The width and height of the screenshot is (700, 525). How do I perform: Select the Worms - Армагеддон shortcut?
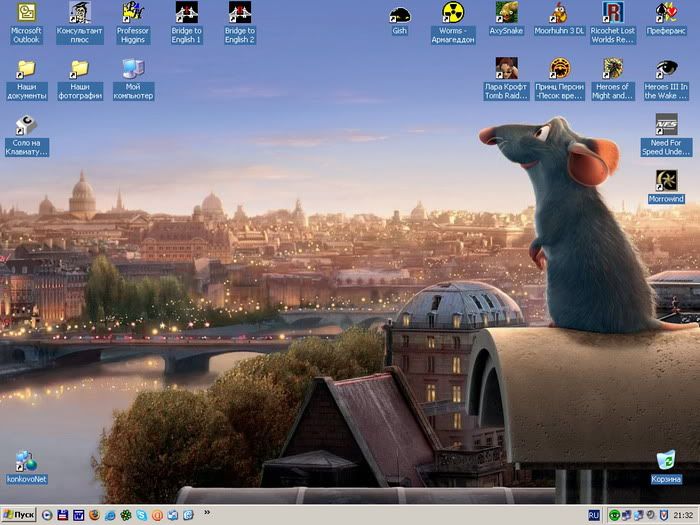[x=453, y=23]
